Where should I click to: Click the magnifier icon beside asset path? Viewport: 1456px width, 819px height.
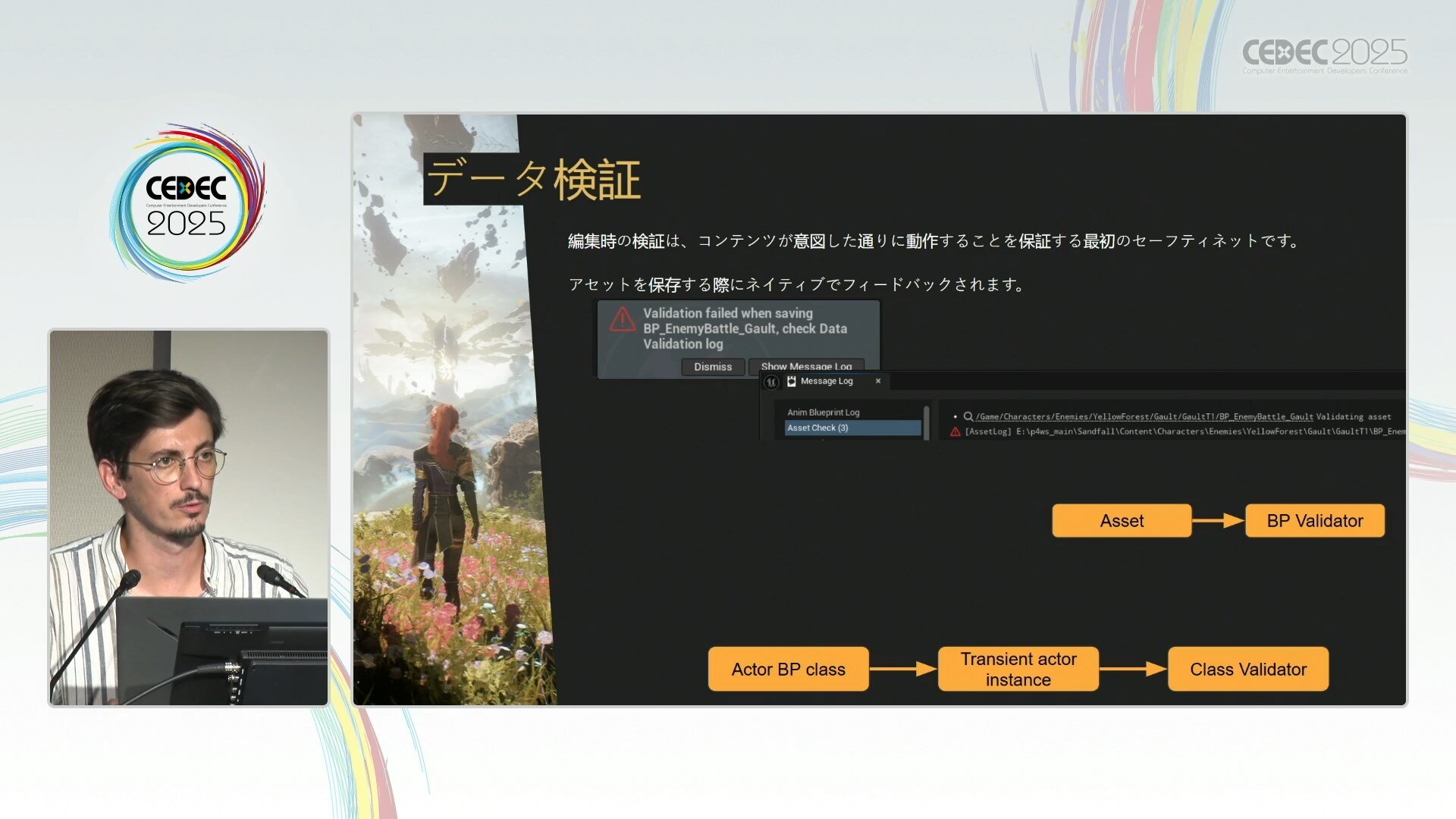[968, 416]
